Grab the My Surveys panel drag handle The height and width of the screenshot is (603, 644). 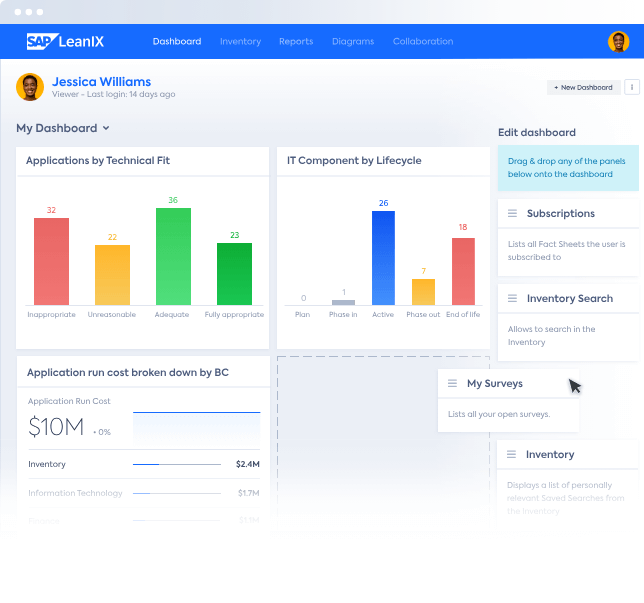452,383
